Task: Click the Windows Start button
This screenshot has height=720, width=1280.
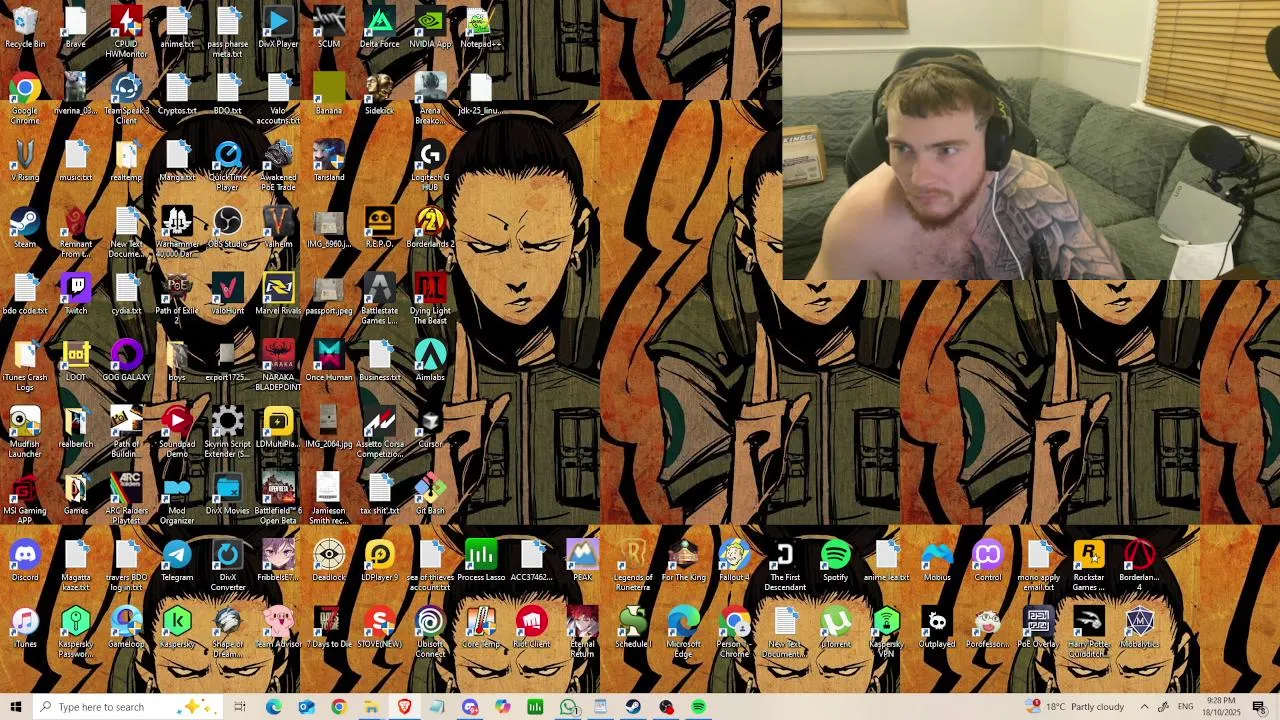Action: pyautogui.click(x=16, y=707)
